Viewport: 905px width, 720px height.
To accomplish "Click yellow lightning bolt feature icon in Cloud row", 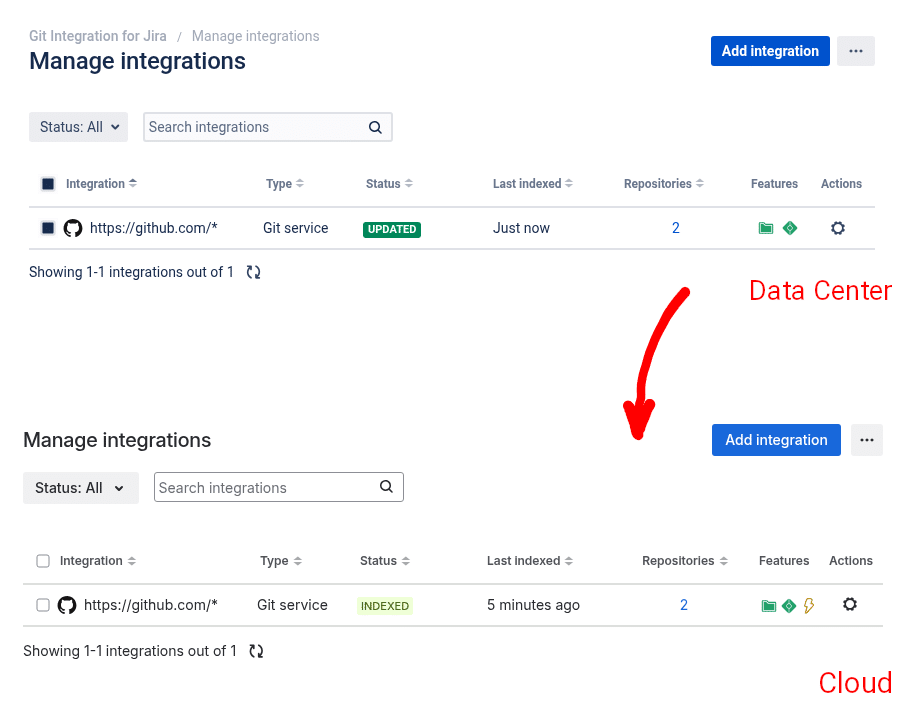I will [x=809, y=606].
